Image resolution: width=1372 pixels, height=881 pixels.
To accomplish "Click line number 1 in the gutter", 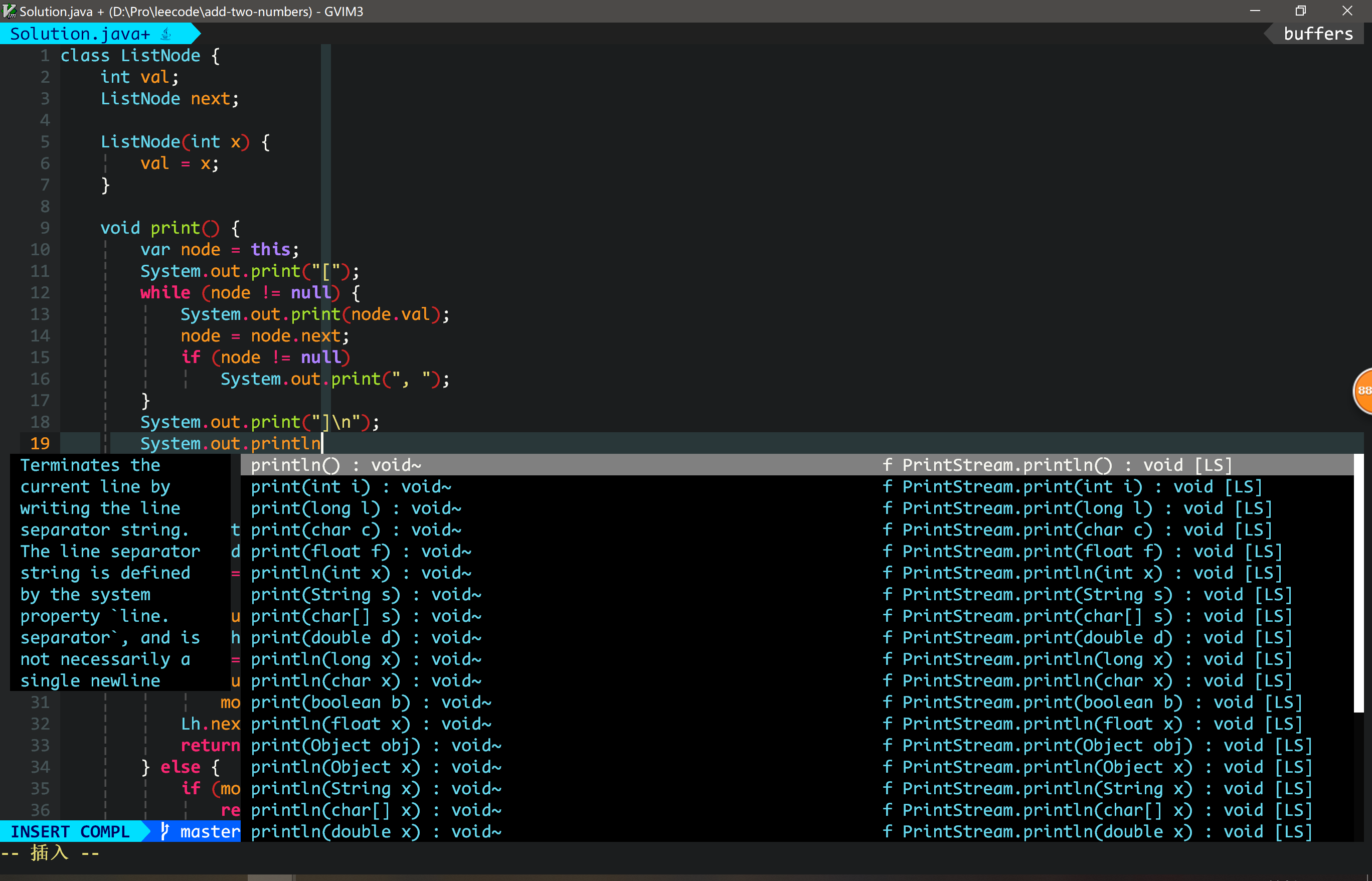I will (45, 56).
